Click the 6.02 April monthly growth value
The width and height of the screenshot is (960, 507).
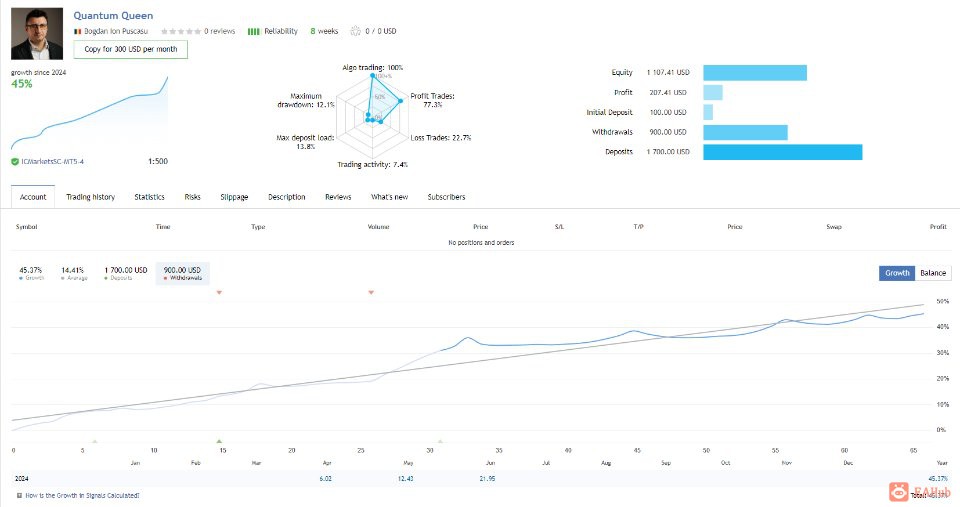(326, 479)
